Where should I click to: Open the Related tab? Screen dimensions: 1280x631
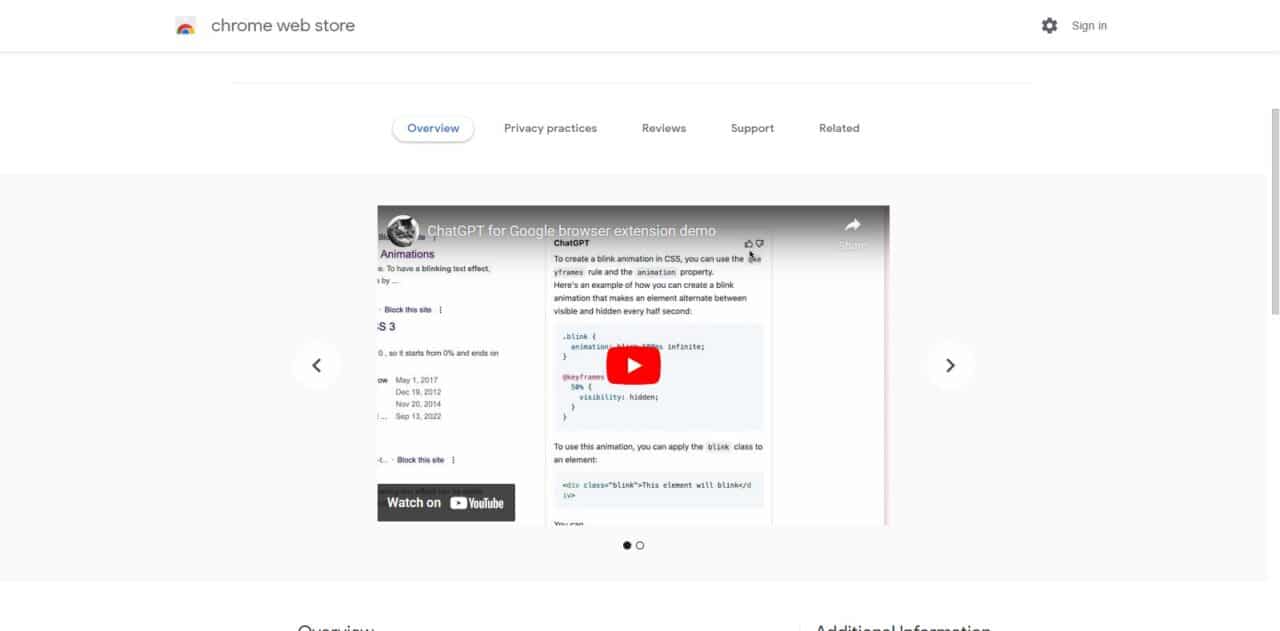(x=839, y=128)
